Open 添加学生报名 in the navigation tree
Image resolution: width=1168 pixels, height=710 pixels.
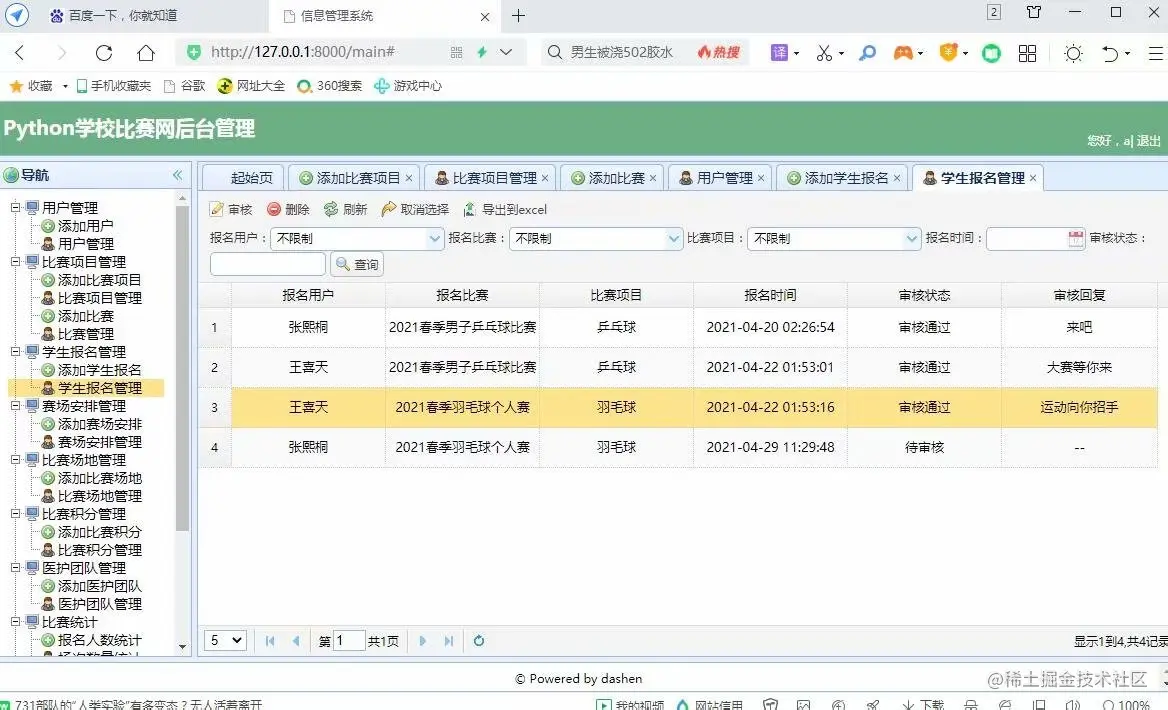click(99, 370)
